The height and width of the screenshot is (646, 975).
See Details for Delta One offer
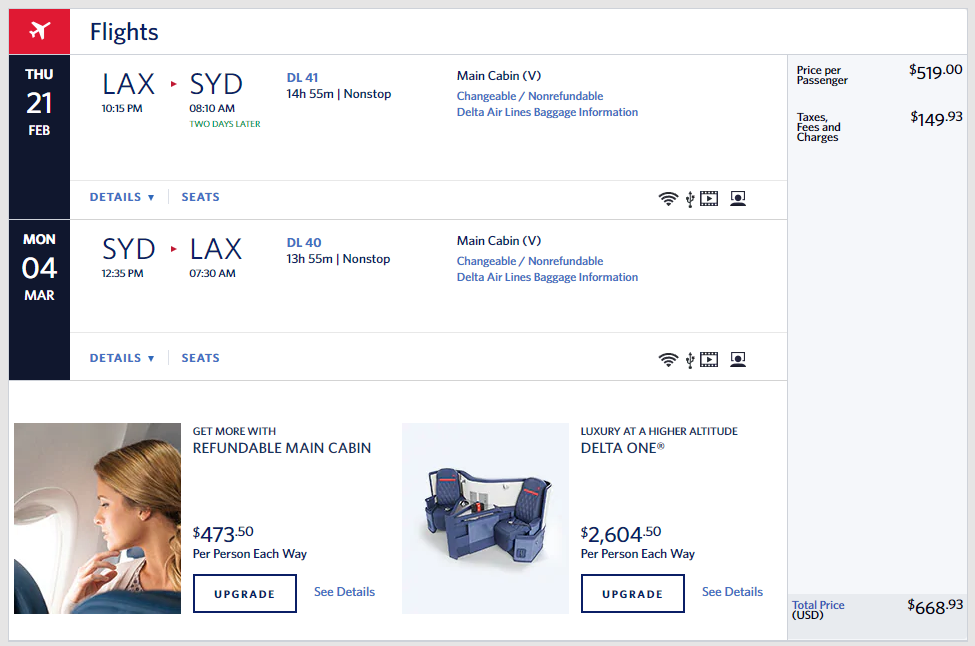coord(732,592)
